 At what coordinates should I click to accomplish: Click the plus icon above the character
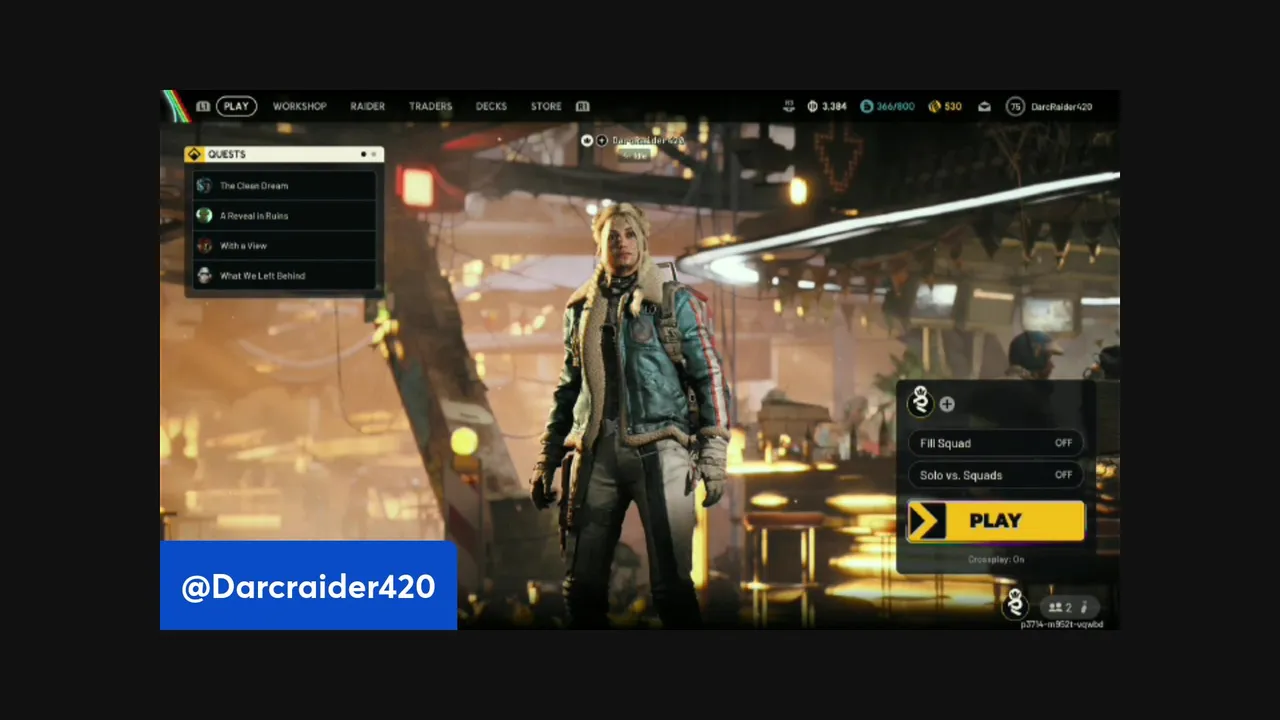click(602, 140)
